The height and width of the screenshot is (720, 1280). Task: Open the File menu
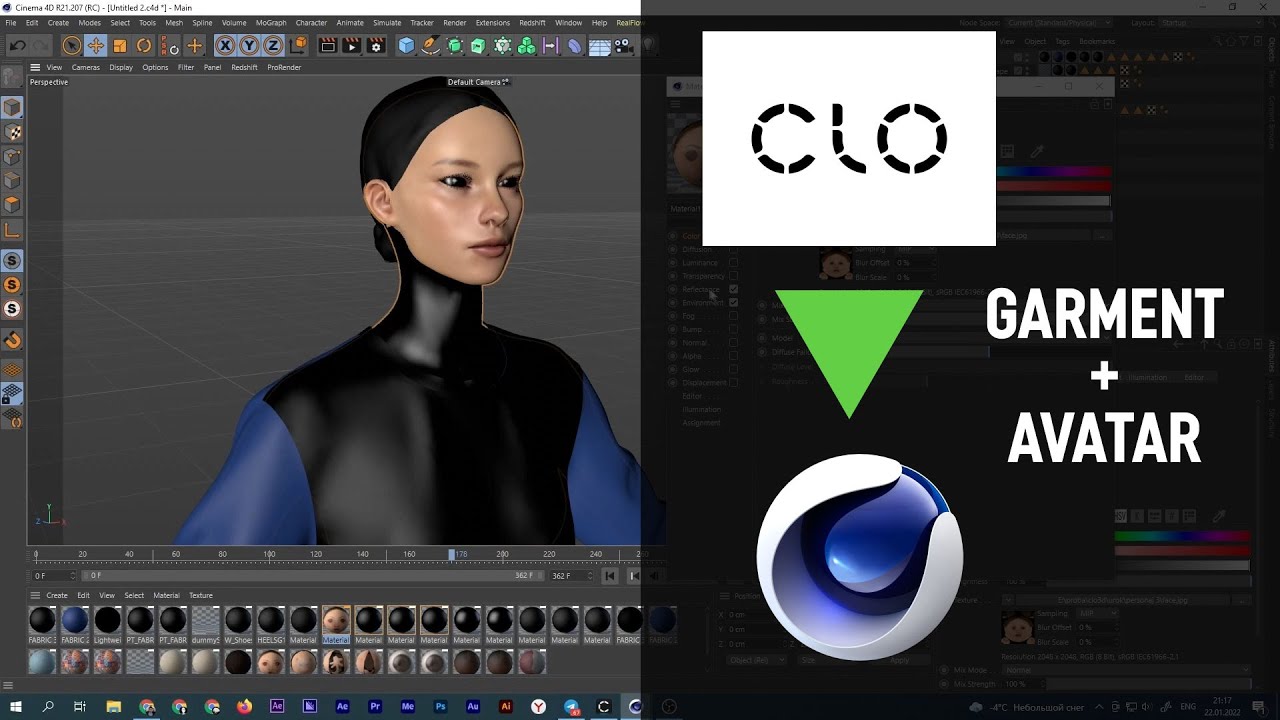10,22
